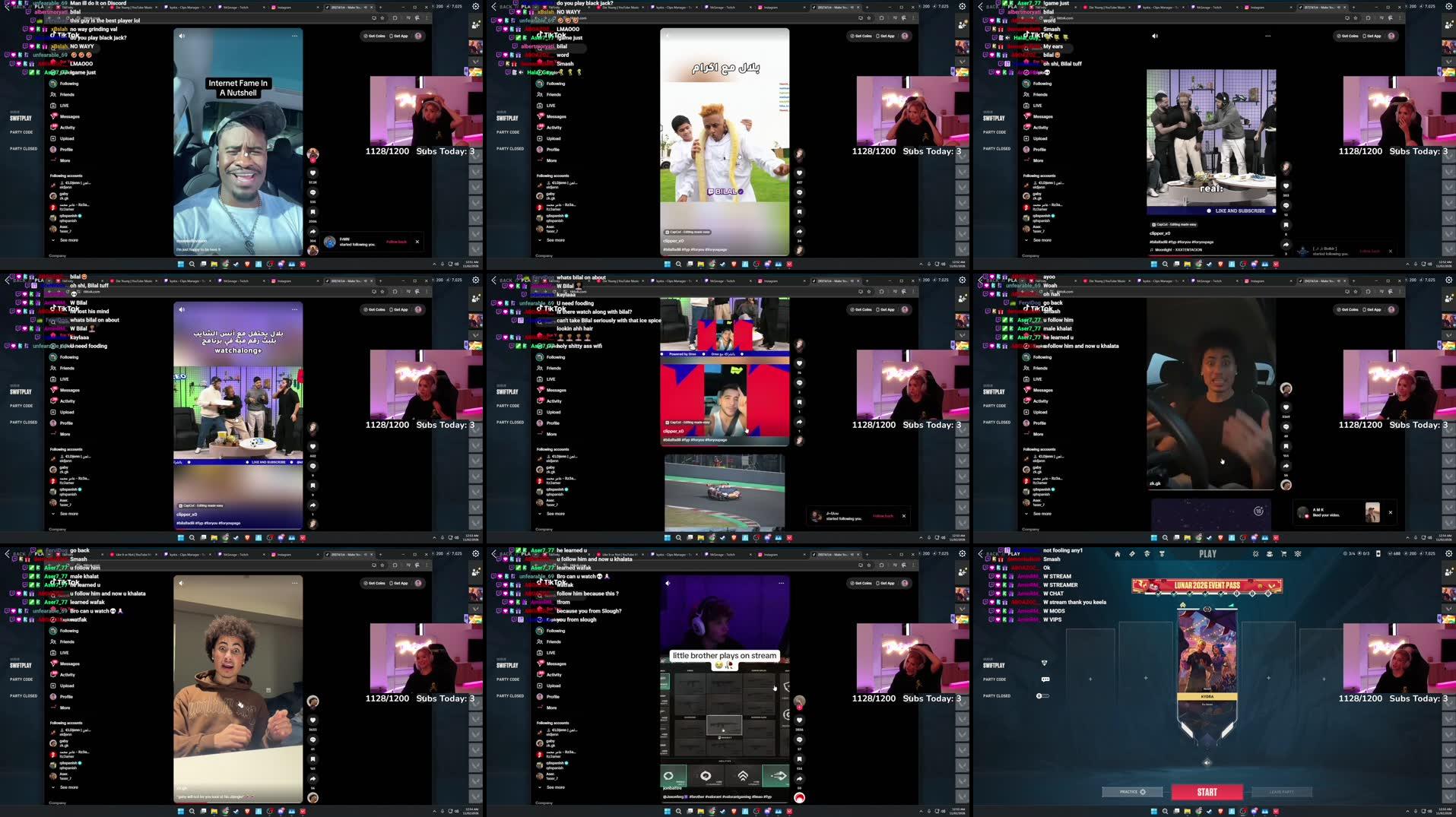1456x817 pixels.
Task: Open the Swiftplay queue selector in the Valorant lobby
Action: pyautogui.click(x=994, y=665)
